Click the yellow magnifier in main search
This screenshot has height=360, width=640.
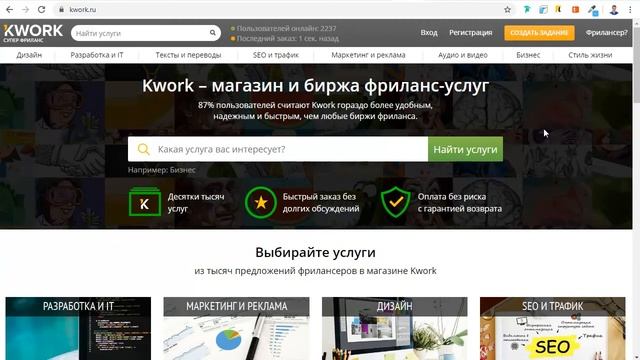pyautogui.click(x=143, y=149)
